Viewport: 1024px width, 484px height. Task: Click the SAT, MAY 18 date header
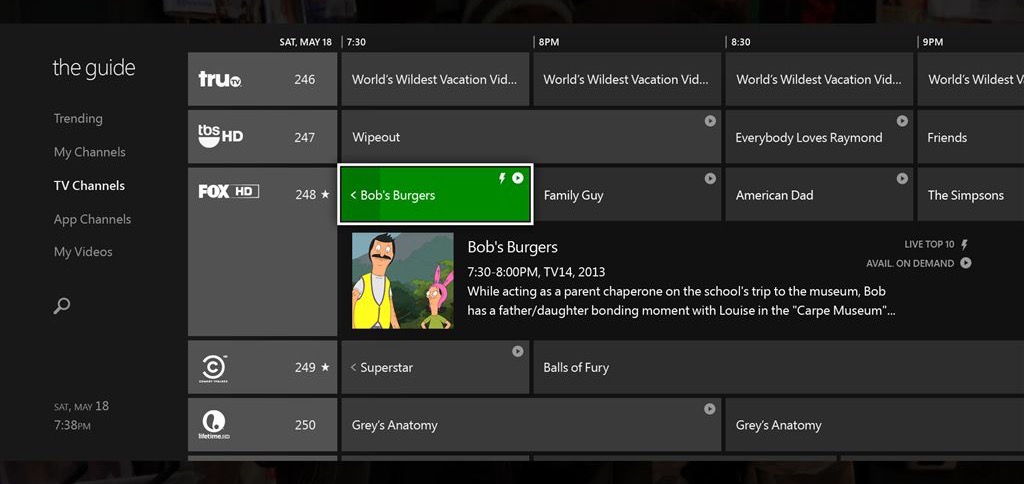[306, 42]
